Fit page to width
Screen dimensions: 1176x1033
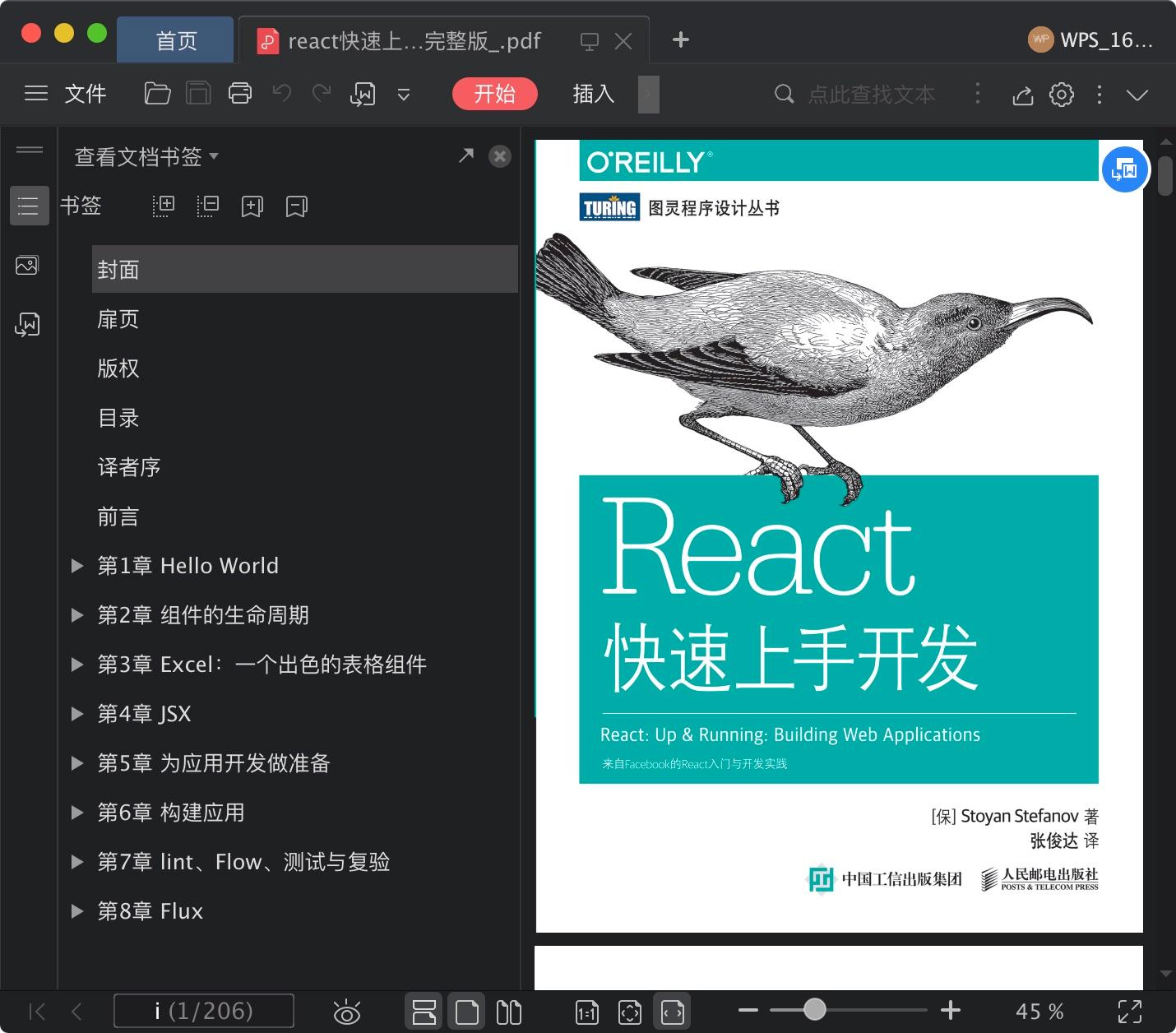coord(673,1012)
